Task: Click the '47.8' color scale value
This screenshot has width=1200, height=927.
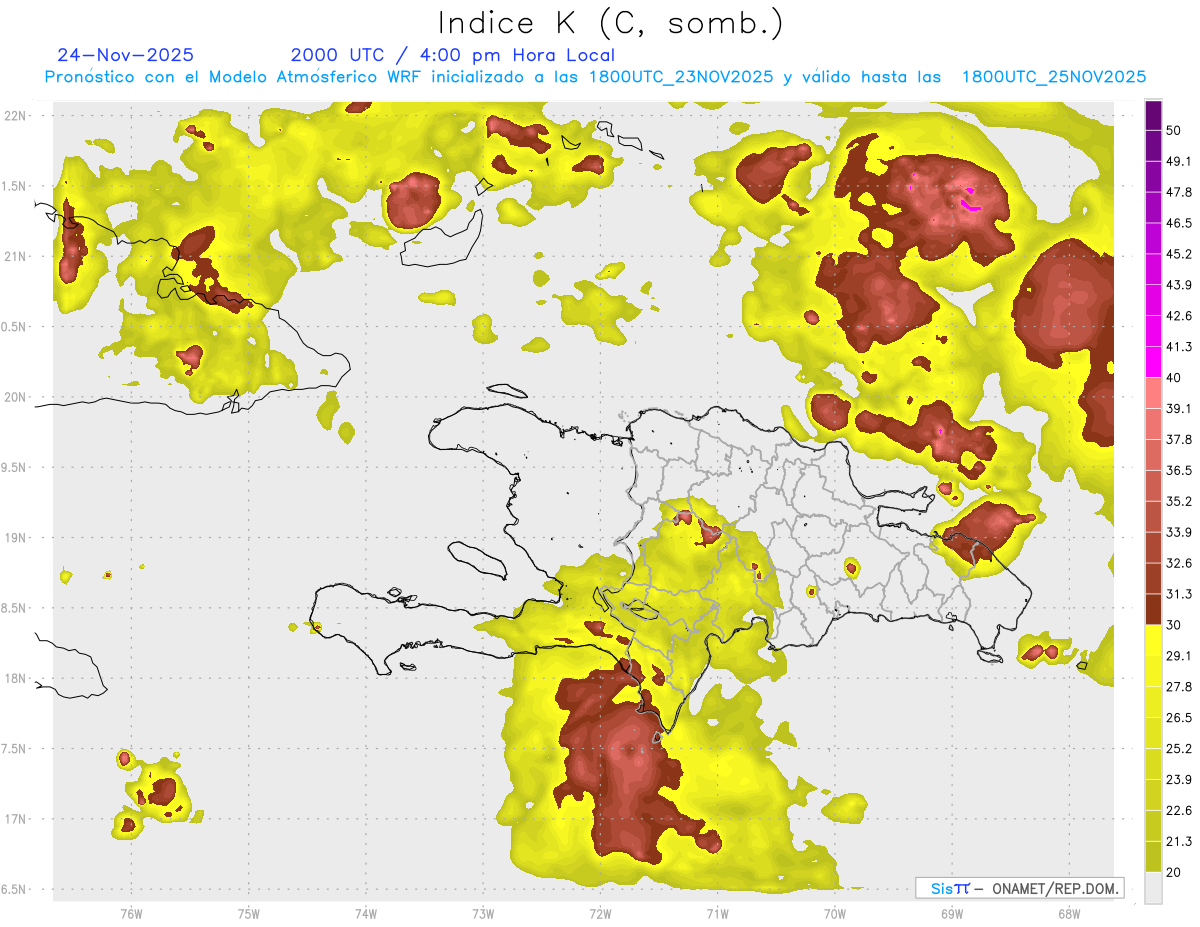Action: (1179, 192)
